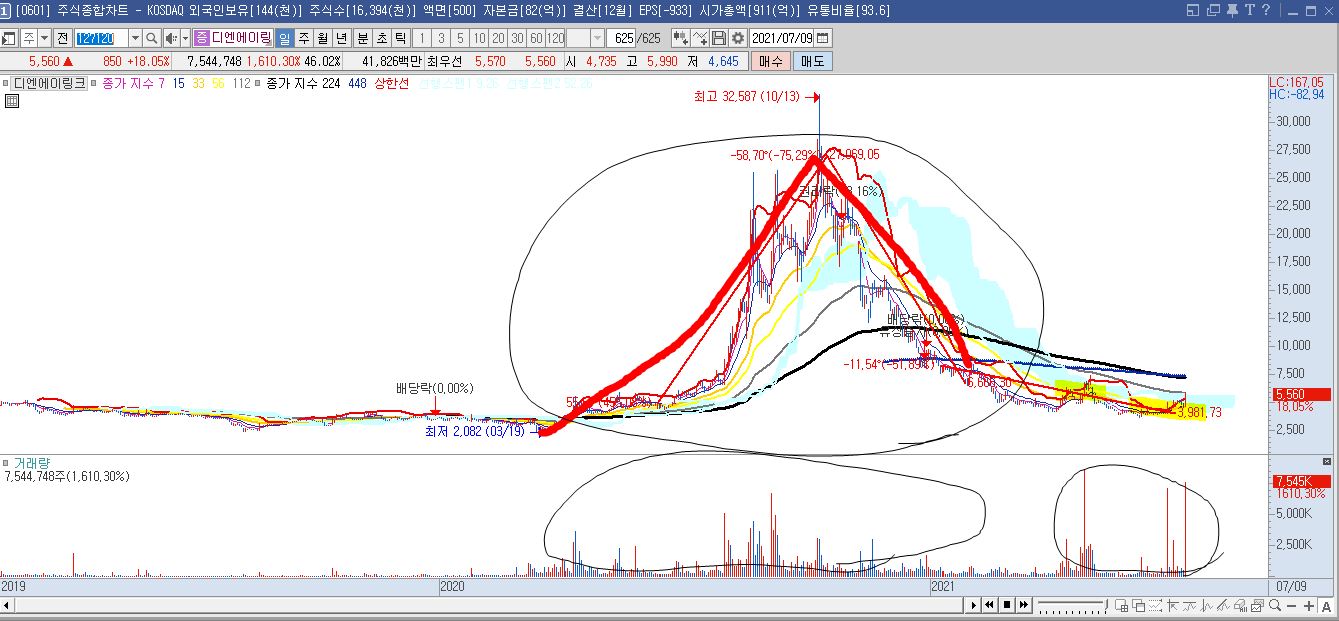Viewport: 1339px width, 621px height.
Task: Open dropdown arrow next to 주 selector
Action: (x=45, y=38)
